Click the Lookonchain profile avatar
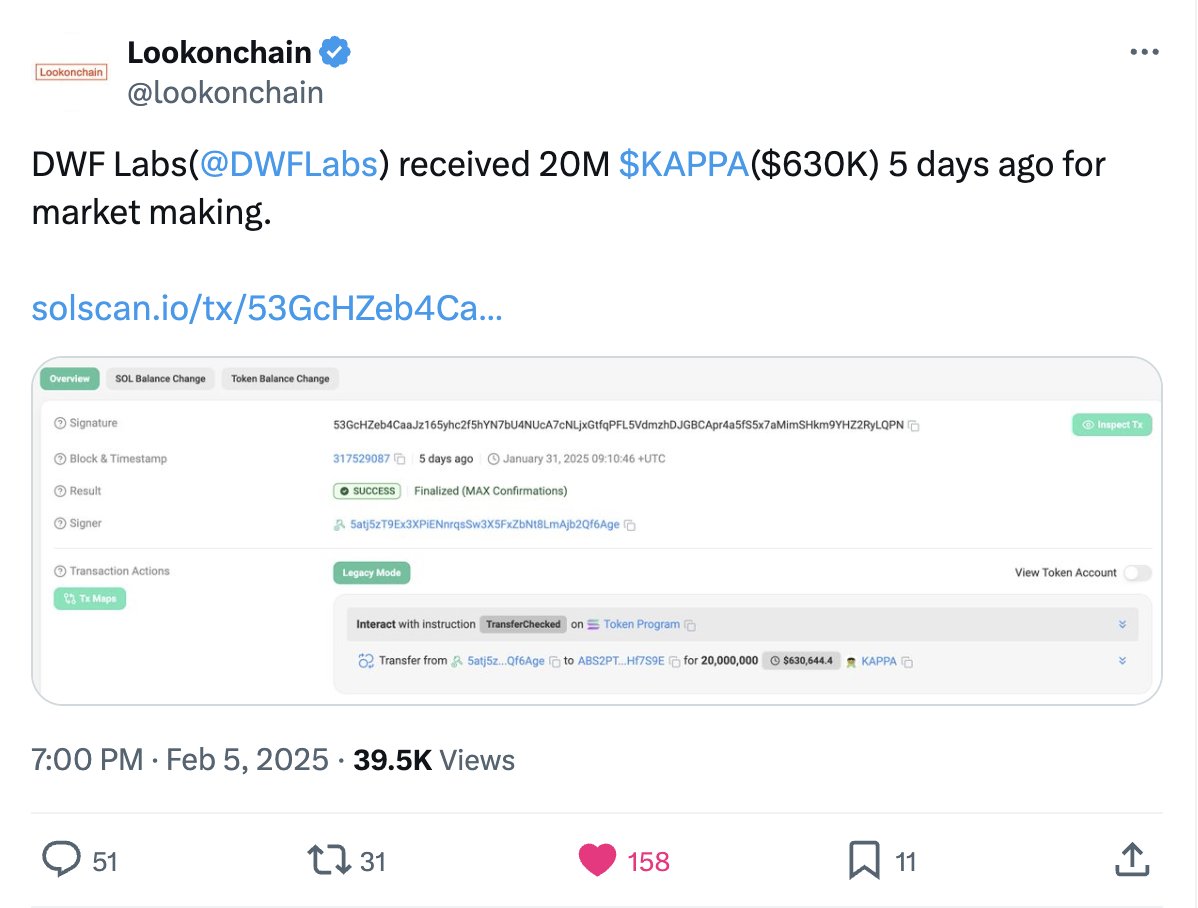1198x908 pixels. [x=71, y=72]
